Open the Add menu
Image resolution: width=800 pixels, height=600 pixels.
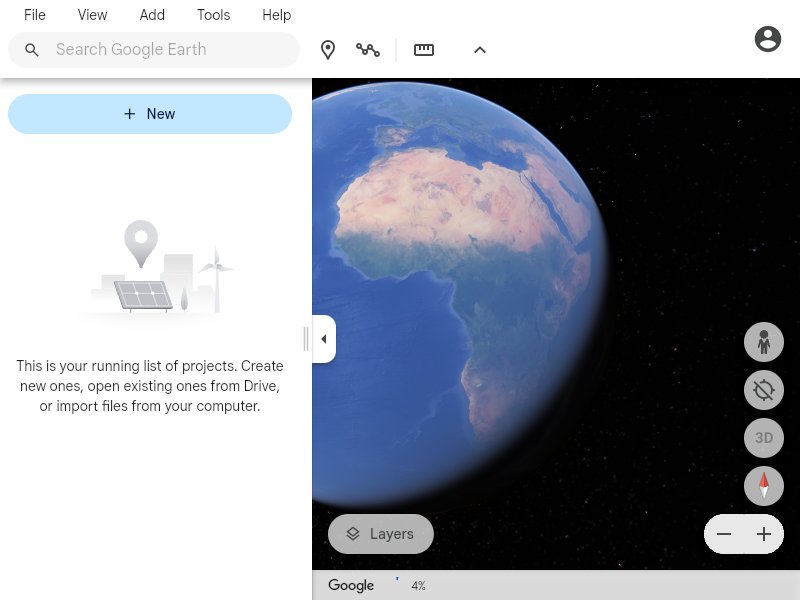(152, 15)
